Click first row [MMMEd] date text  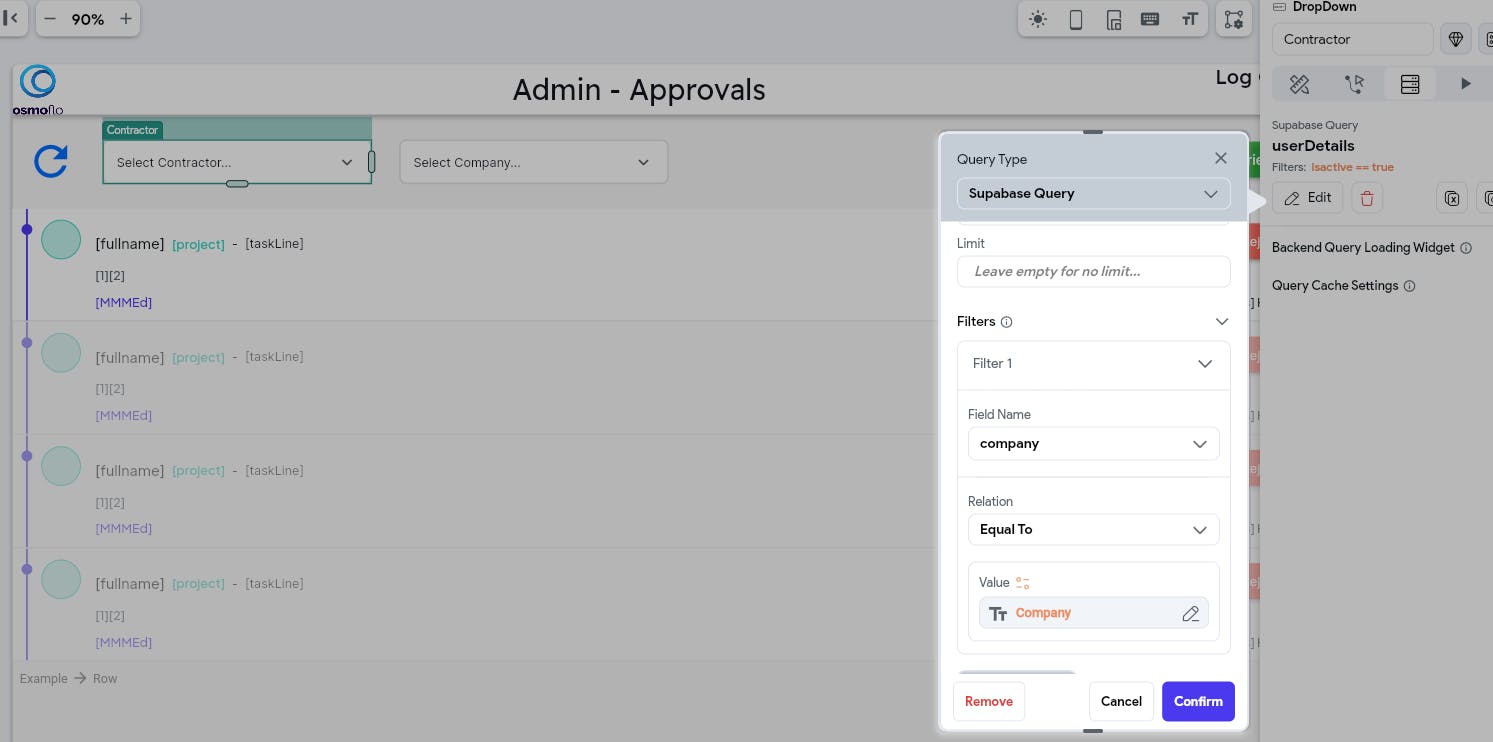[x=124, y=302]
